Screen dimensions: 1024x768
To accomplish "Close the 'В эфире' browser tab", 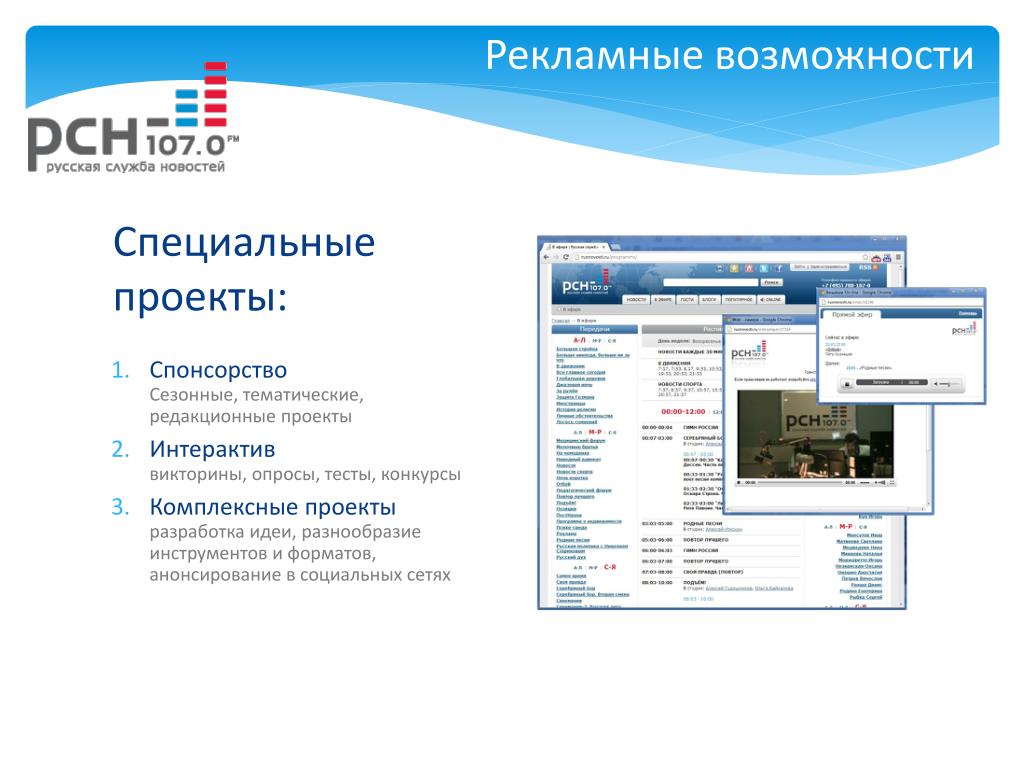I will [x=603, y=247].
